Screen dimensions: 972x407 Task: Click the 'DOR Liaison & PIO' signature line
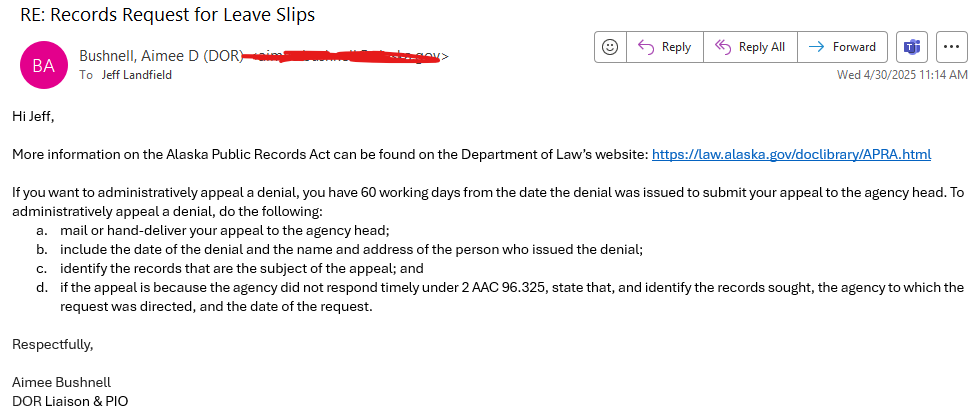[70, 400]
